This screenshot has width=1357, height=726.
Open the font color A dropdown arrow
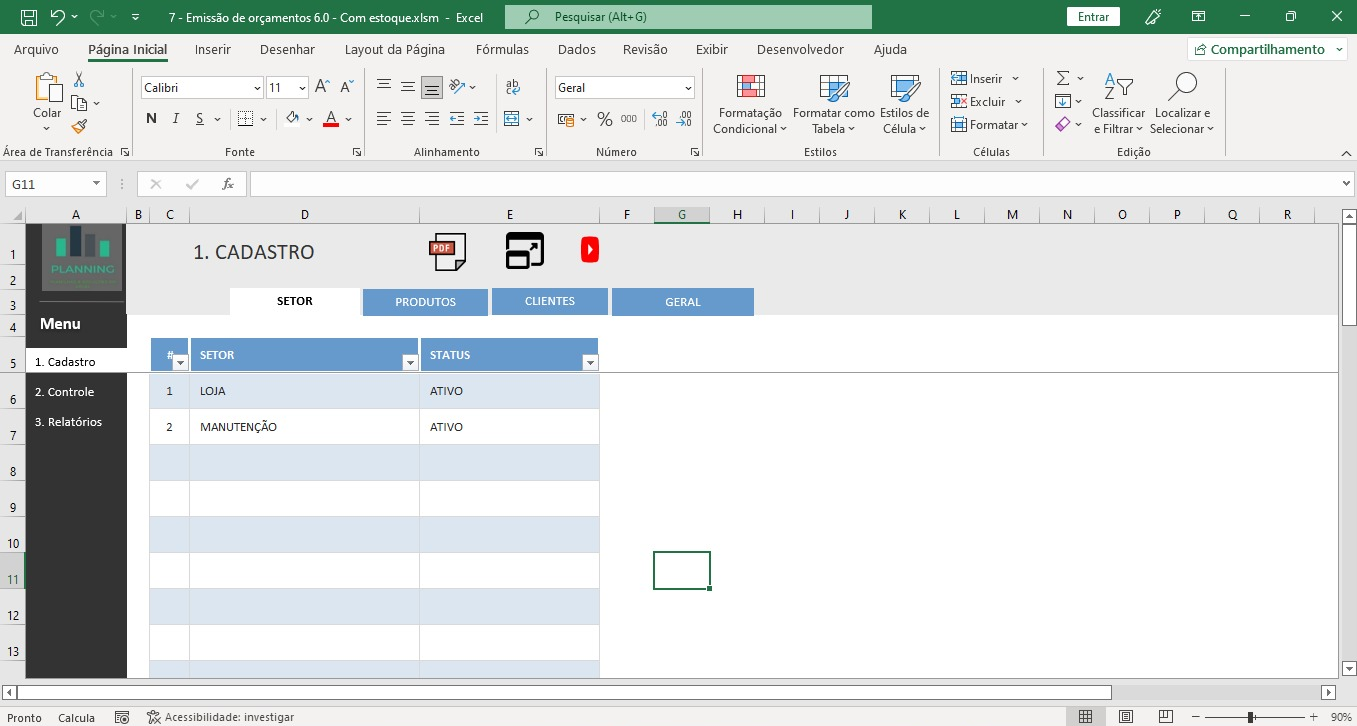point(348,119)
